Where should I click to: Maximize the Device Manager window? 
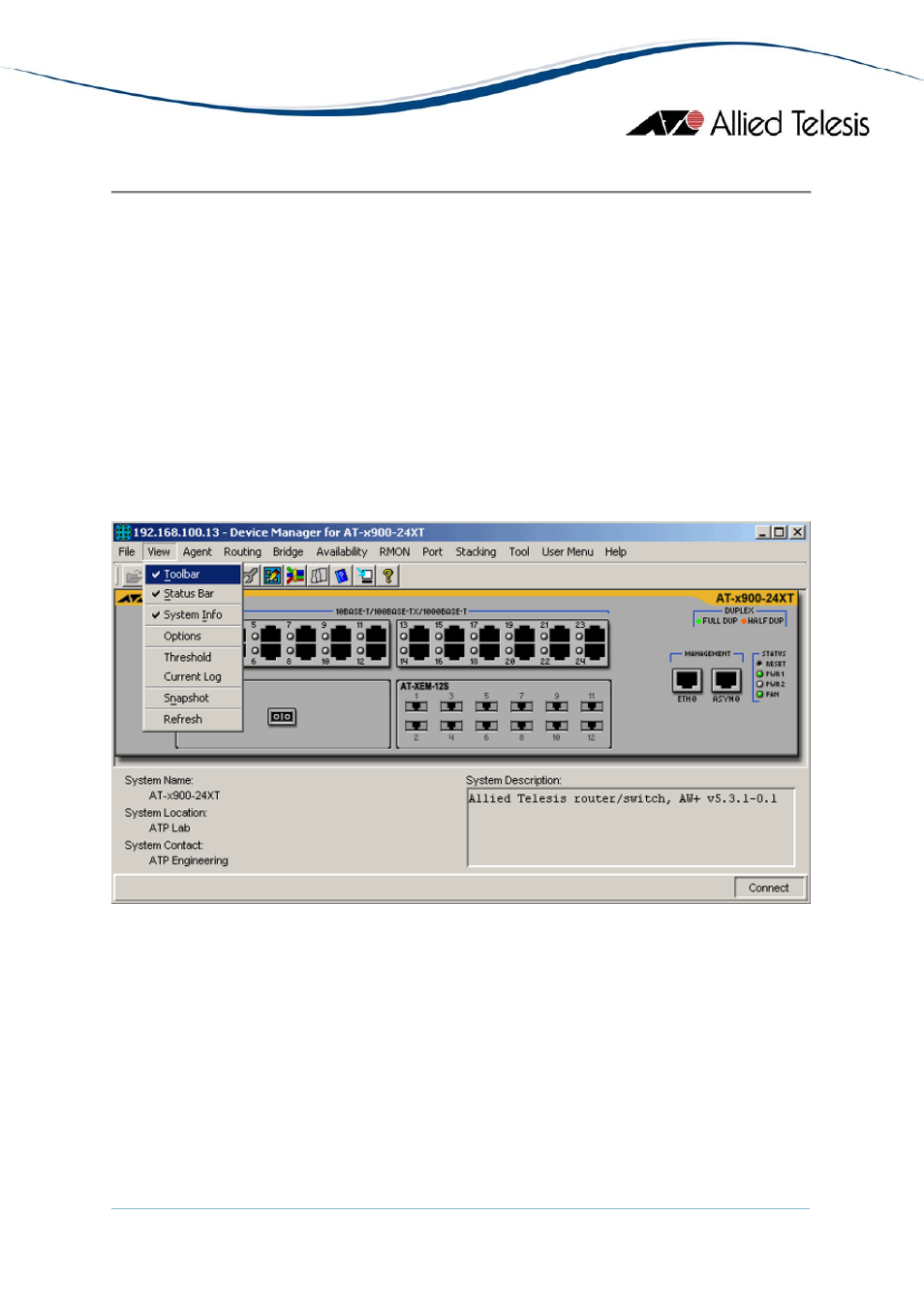pos(779,532)
